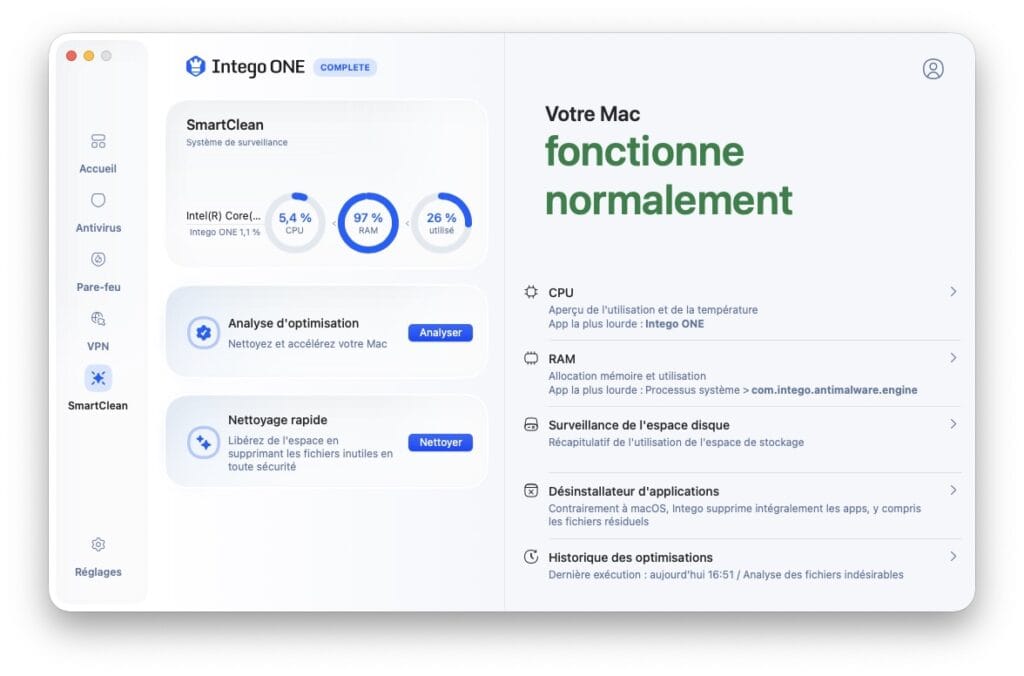1024x676 pixels.
Task: Click the 'Nettoyage rapide' card title
Action: 278,420
